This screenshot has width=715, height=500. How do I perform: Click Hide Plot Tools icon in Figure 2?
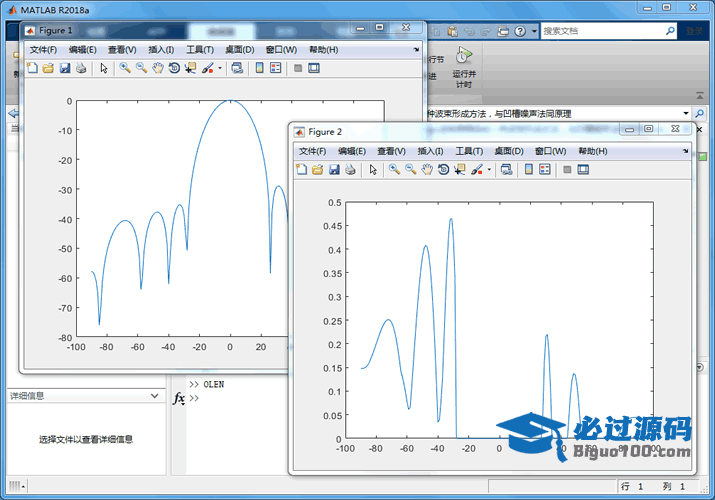pyautogui.click(x=567, y=170)
